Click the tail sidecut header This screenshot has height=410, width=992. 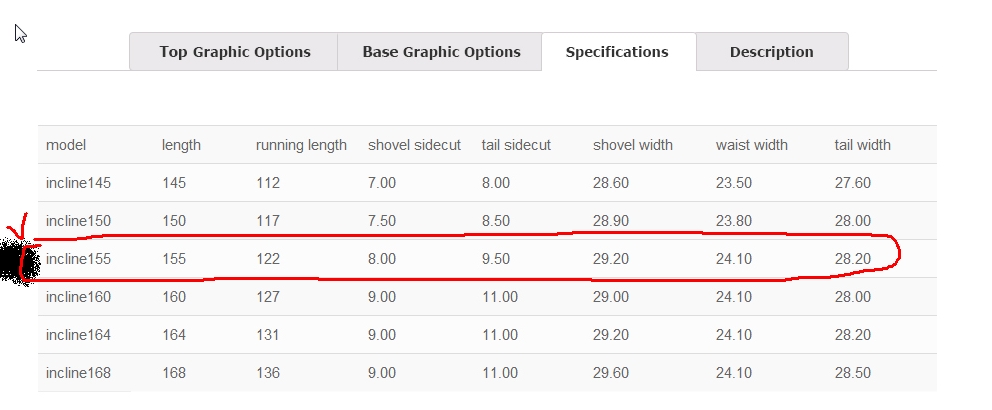516,145
